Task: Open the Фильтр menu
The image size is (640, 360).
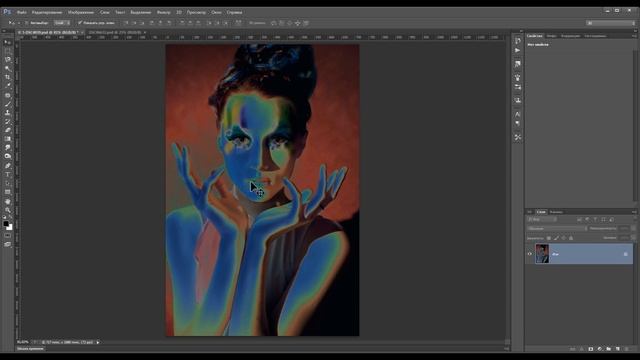Action: [x=164, y=12]
